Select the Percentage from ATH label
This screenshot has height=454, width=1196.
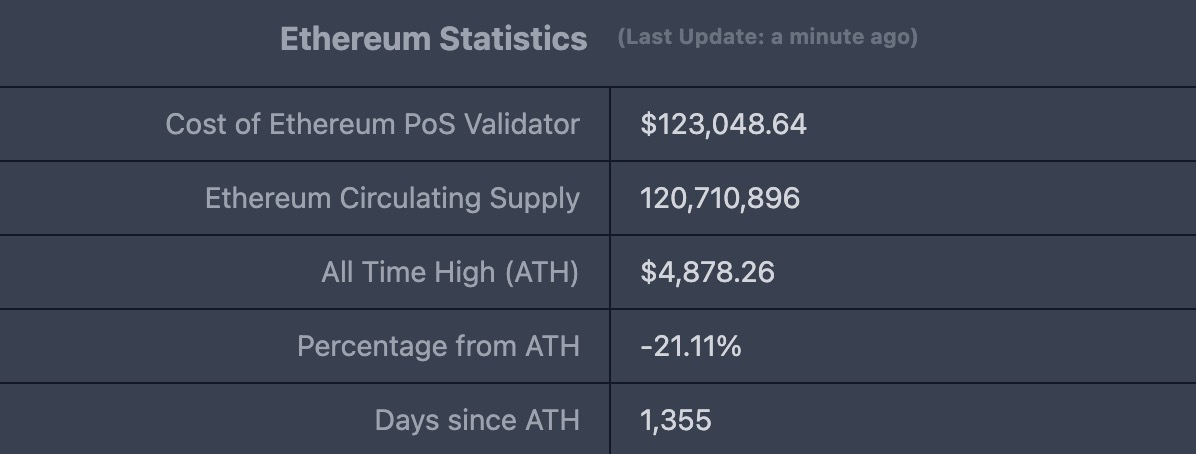coord(439,346)
